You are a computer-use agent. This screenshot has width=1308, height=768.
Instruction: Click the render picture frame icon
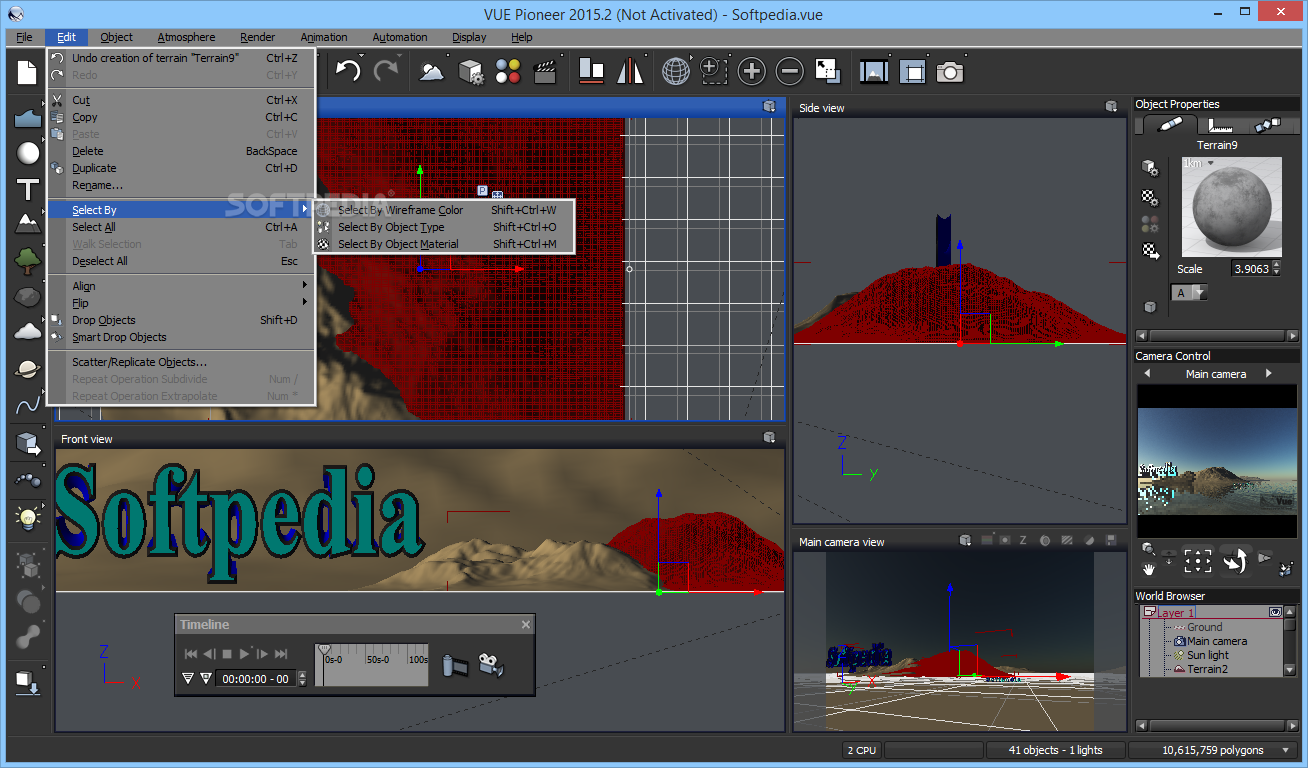[x=874, y=71]
